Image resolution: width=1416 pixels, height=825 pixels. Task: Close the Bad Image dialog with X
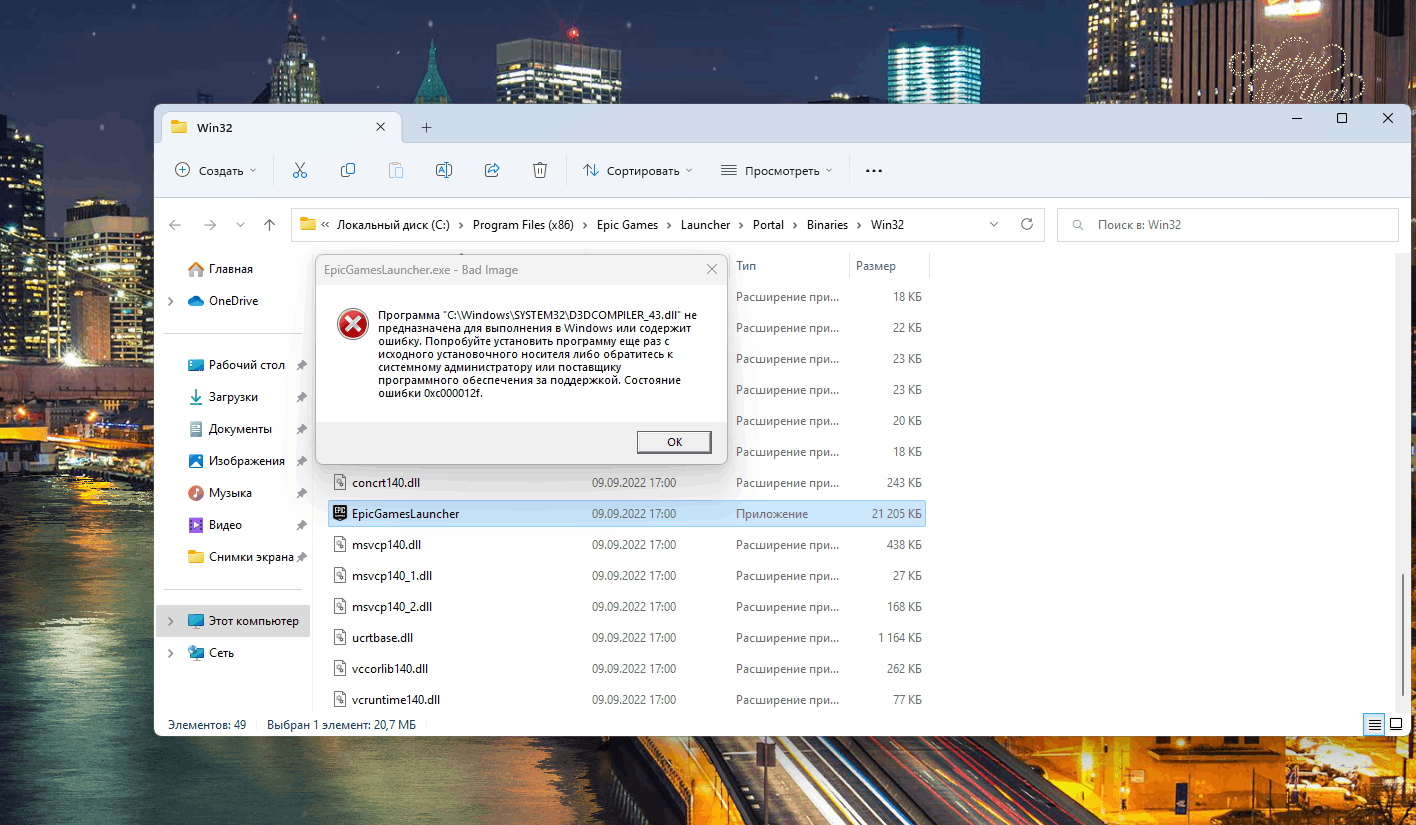tap(712, 269)
